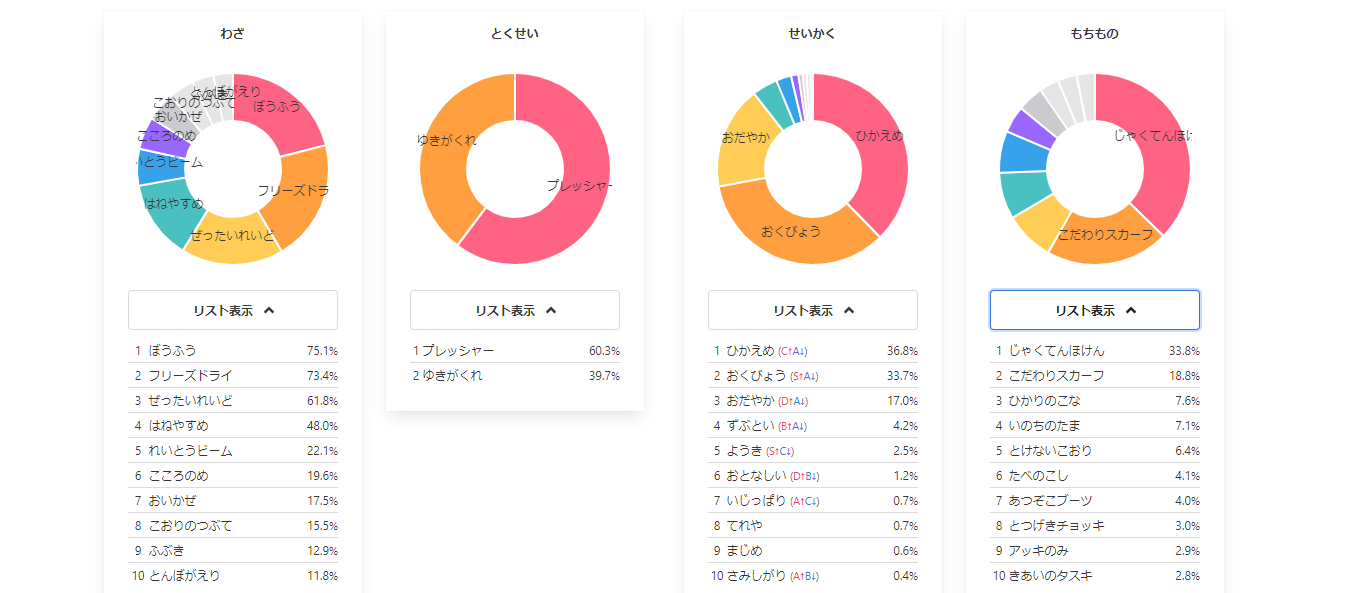Collapse the とくせい リスト表示 list

[x=514, y=310]
